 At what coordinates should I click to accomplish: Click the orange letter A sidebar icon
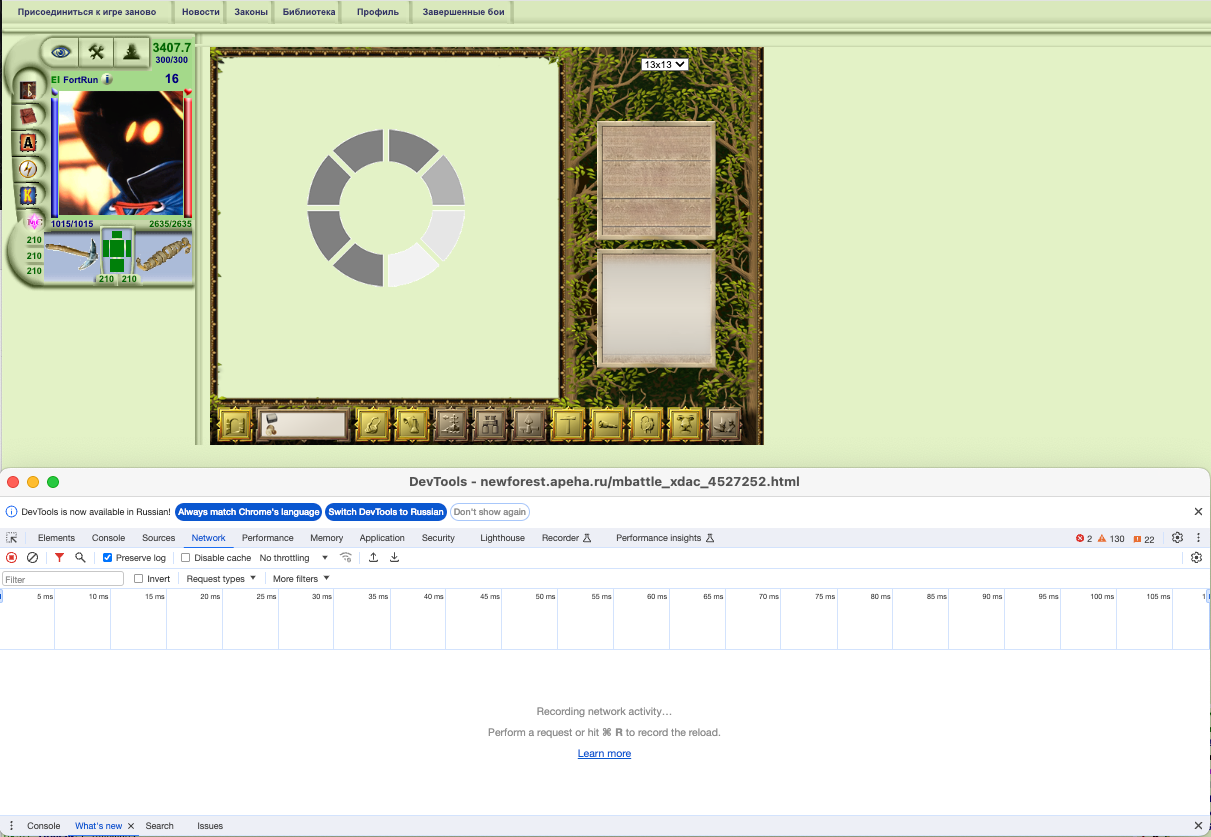28,142
